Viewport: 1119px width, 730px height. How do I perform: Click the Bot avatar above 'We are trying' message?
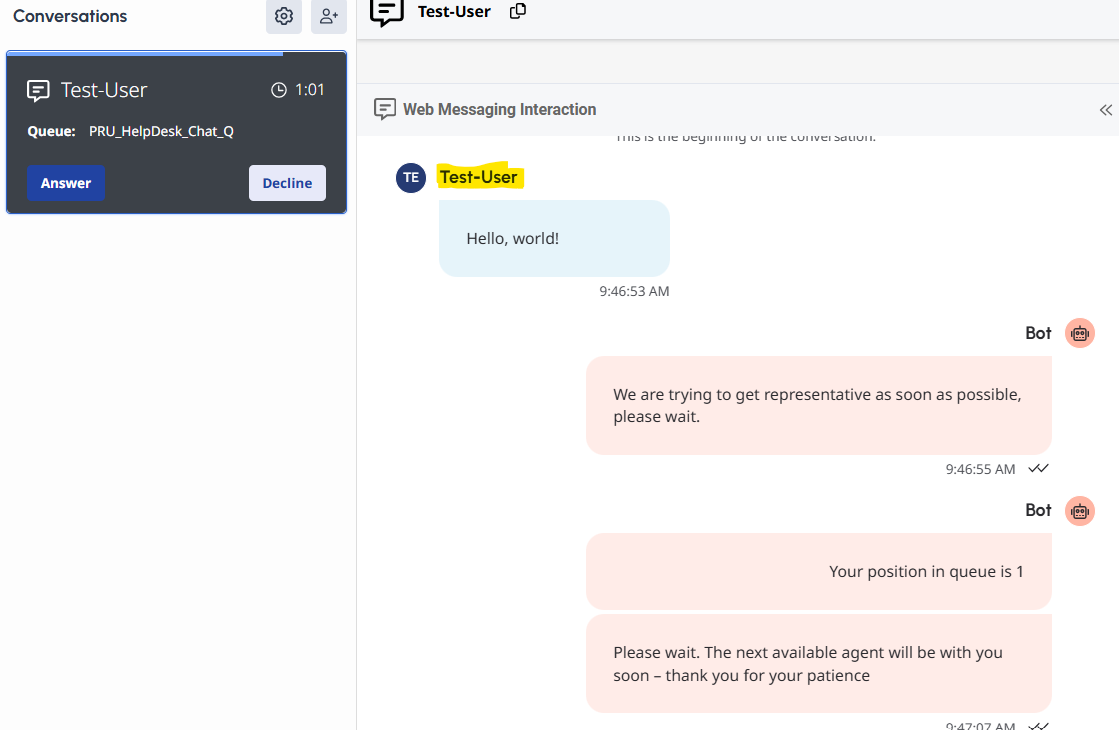tap(1080, 333)
